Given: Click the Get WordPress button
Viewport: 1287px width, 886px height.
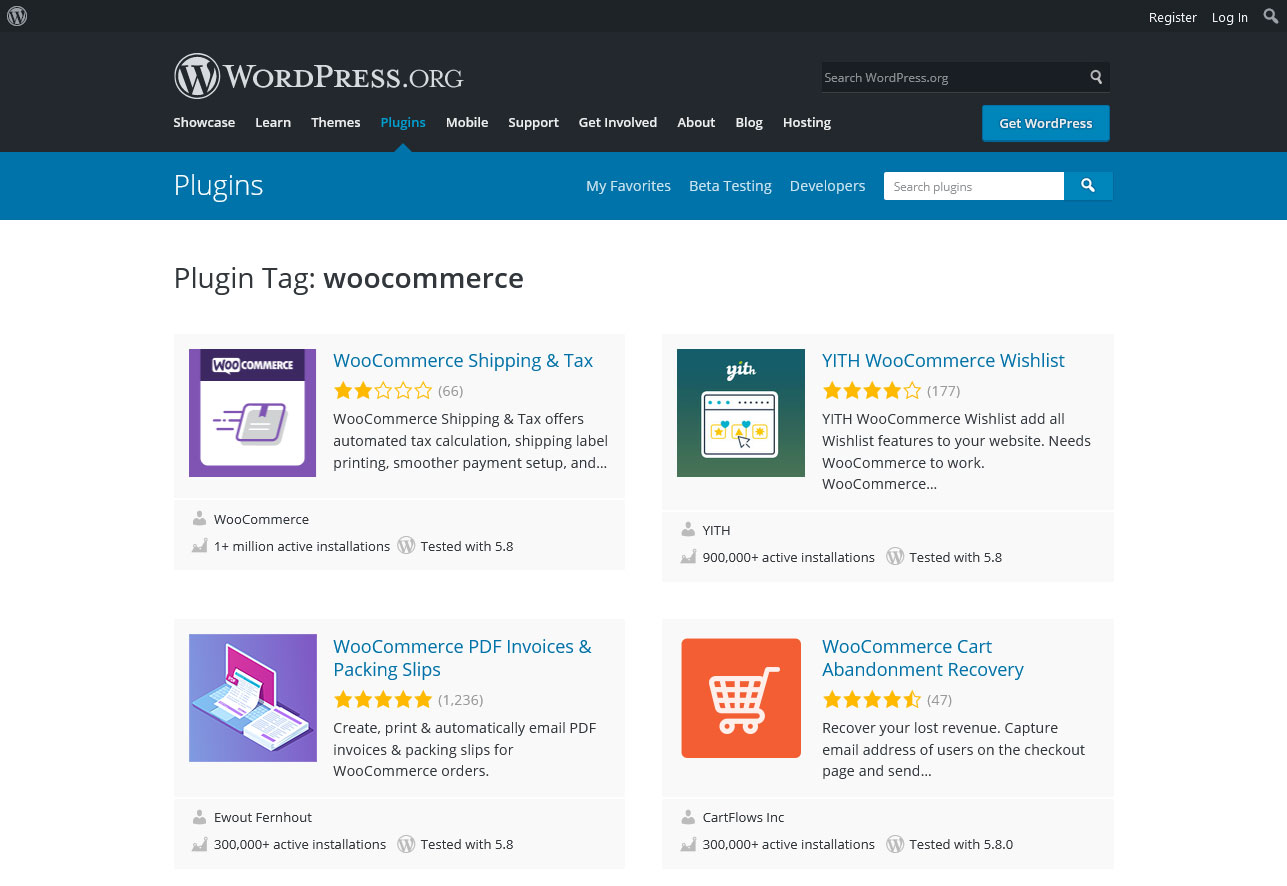Looking at the screenshot, I should [1046, 123].
